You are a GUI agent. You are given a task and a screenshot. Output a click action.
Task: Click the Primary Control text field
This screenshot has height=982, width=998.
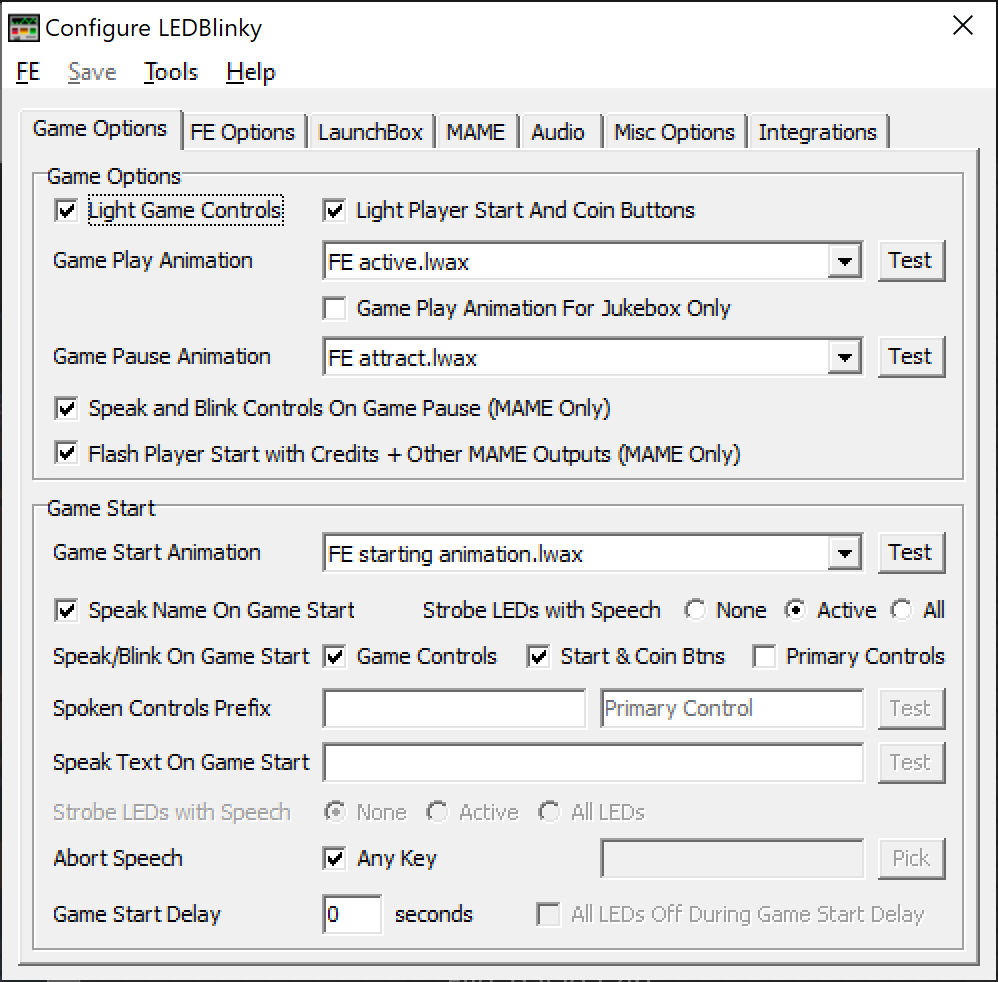732,708
